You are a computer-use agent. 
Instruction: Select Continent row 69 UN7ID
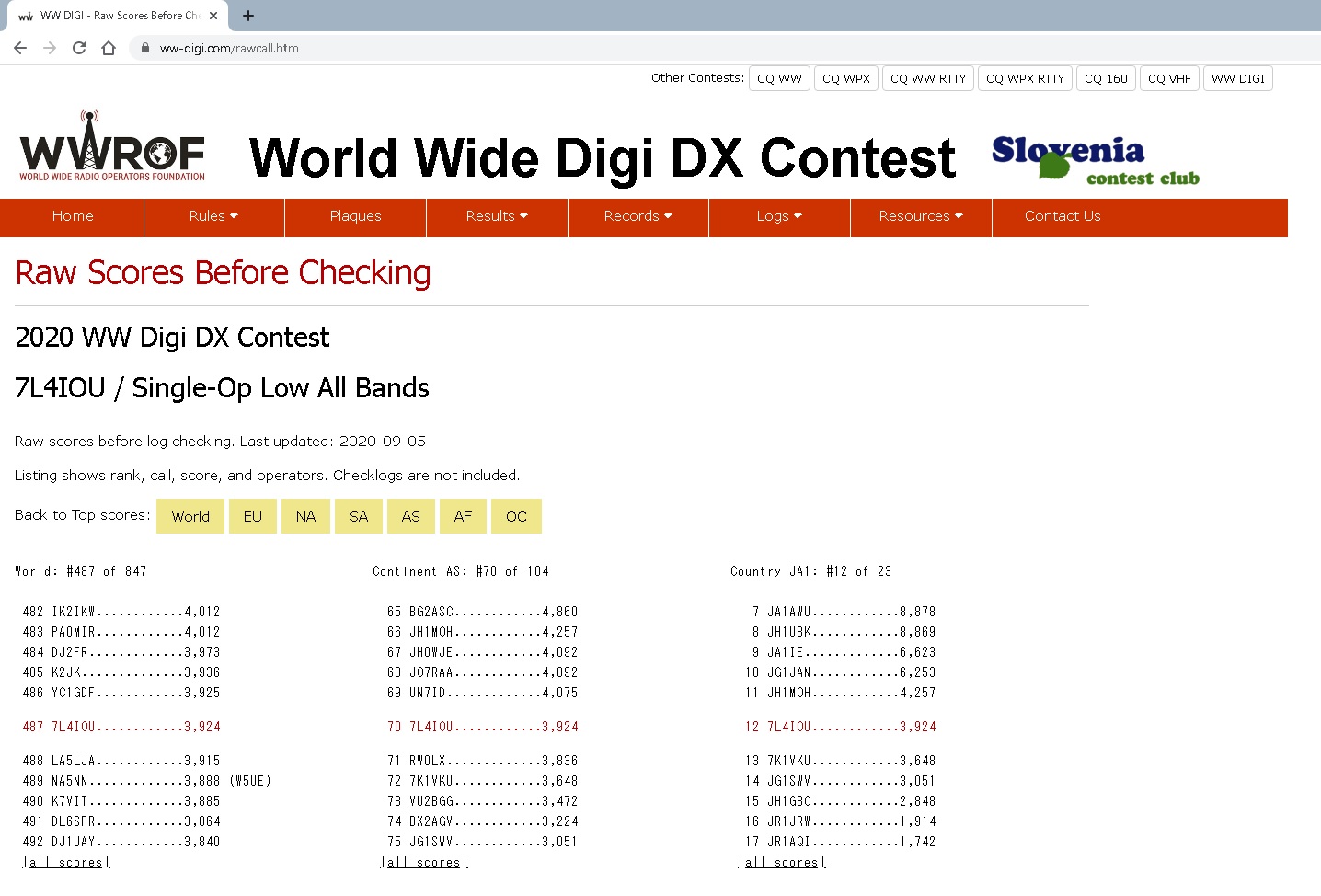coord(483,693)
